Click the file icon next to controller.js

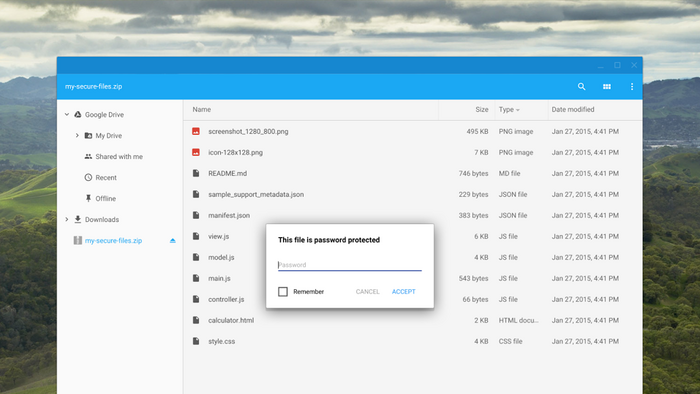tap(196, 299)
